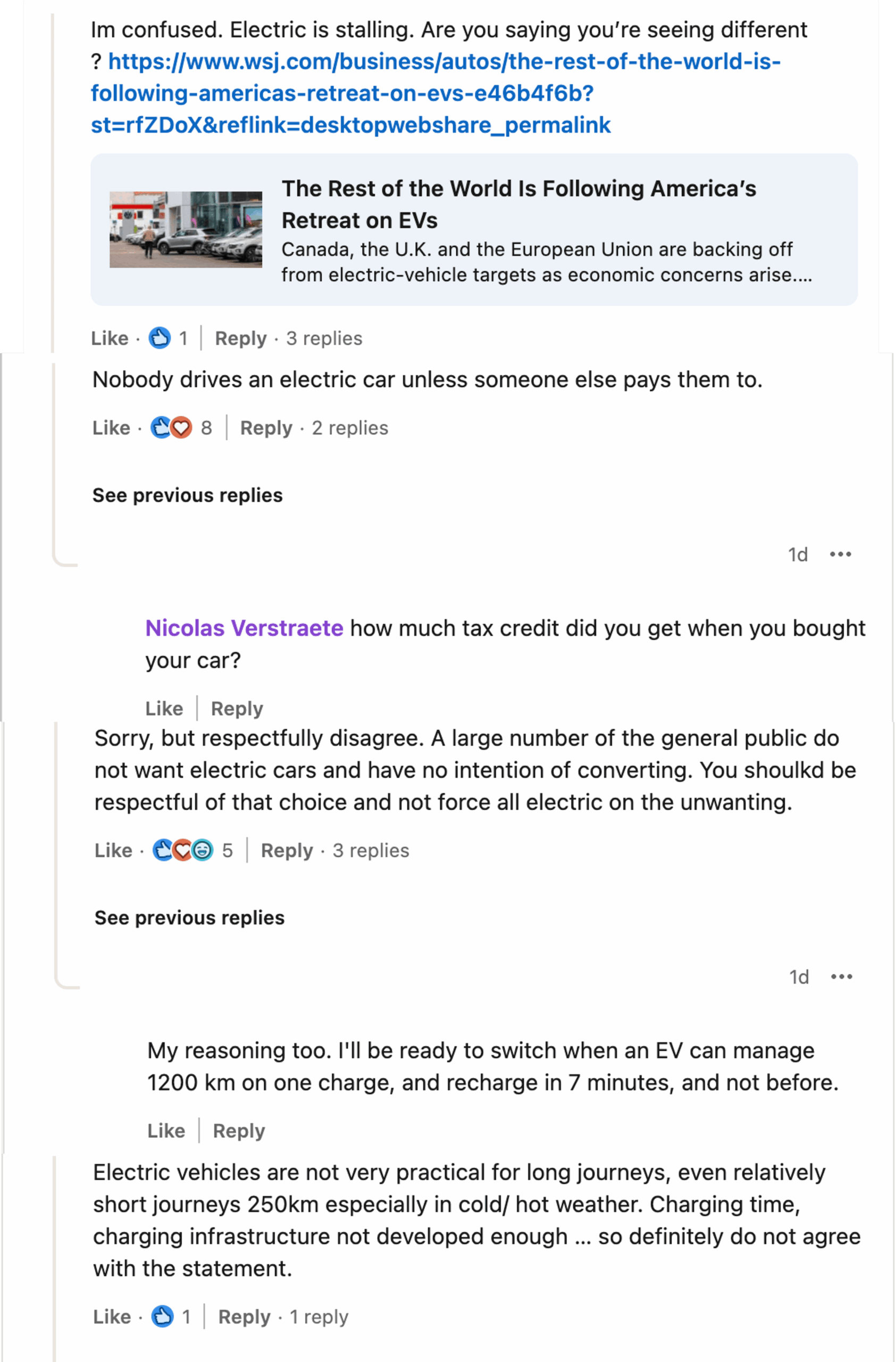The height and width of the screenshot is (1362, 896).
Task: Click thumbs-up reaction icon on 'long journeys' comment
Action: pos(162,1316)
